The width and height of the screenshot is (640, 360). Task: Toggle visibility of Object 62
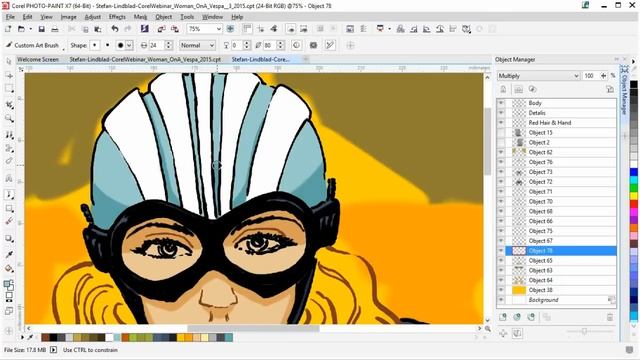(x=501, y=152)
